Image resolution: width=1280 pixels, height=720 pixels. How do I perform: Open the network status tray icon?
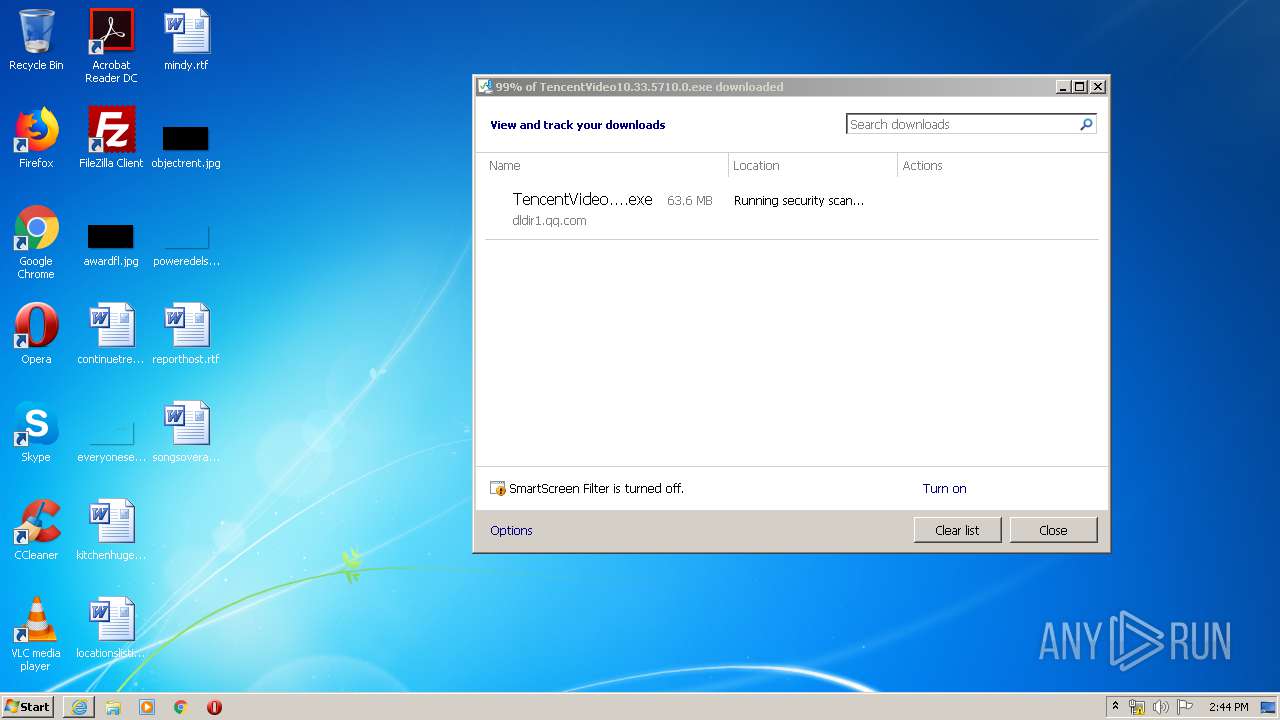(x=1137, y=707)
